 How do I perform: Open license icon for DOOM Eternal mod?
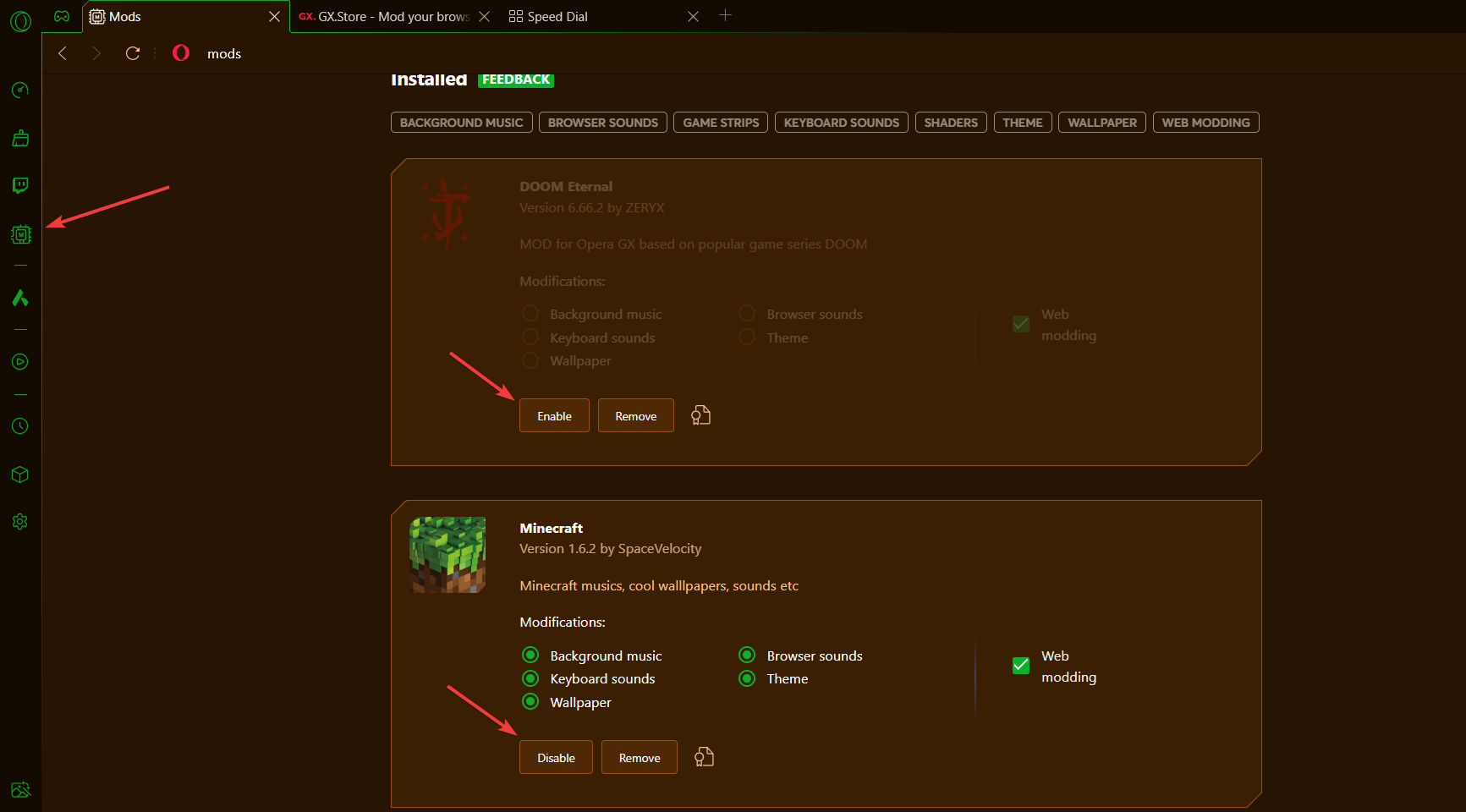[700, 415]
